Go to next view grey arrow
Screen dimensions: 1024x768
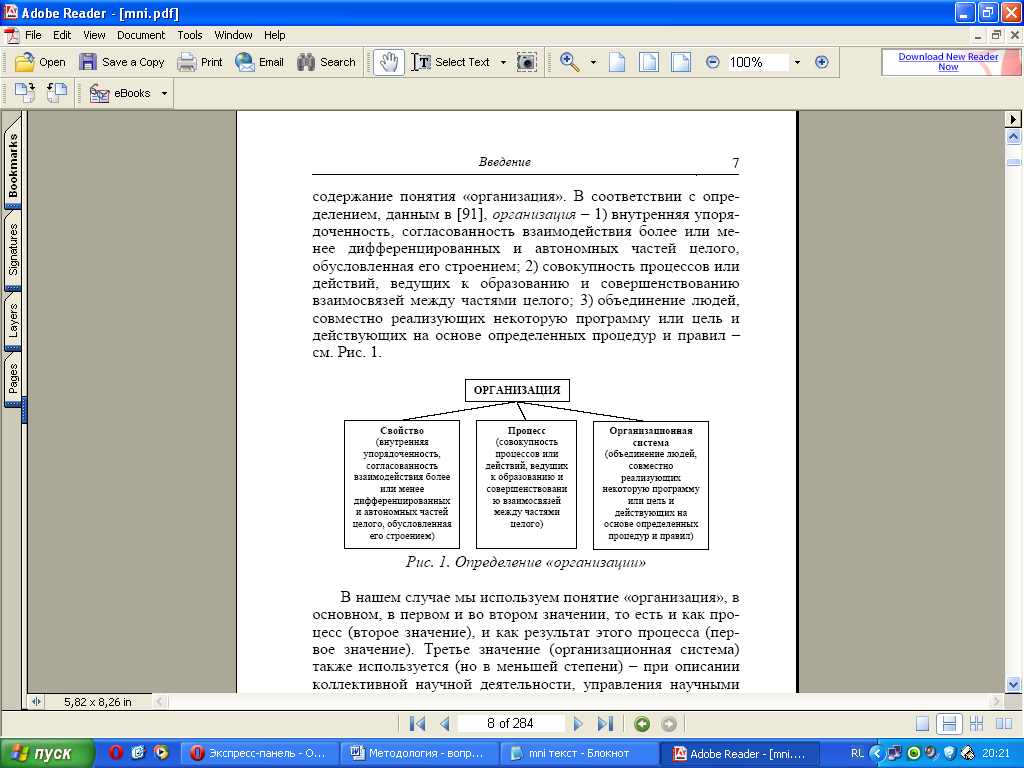point(669,724)
